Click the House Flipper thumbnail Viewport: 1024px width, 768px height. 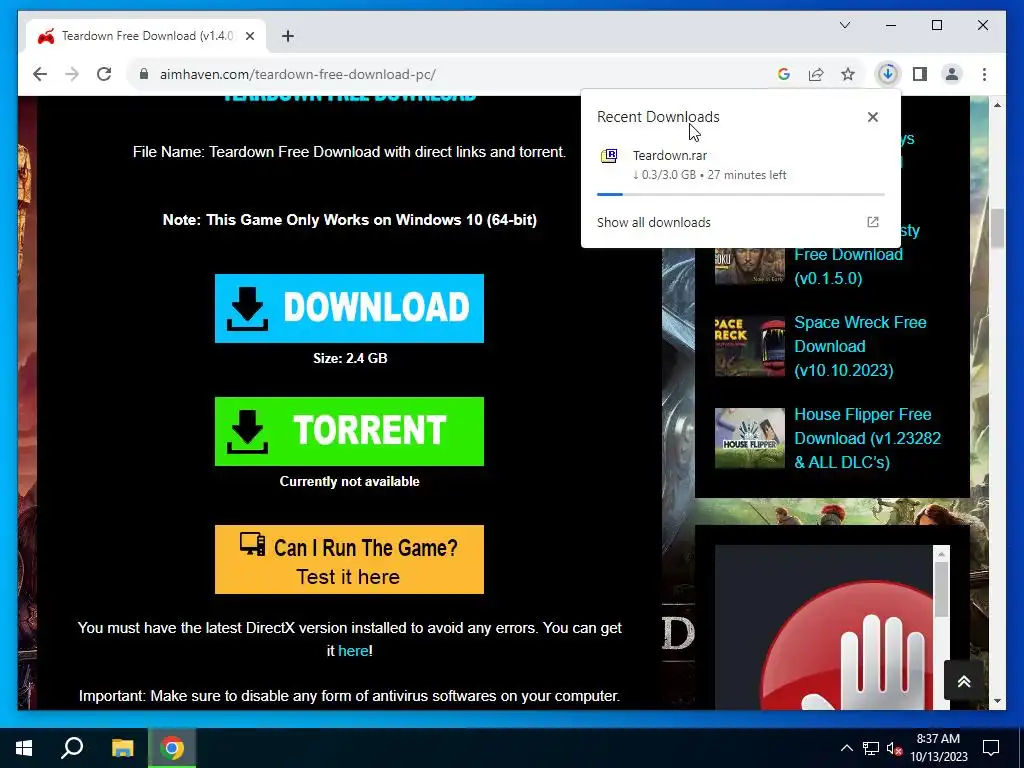tap(750, 438)
